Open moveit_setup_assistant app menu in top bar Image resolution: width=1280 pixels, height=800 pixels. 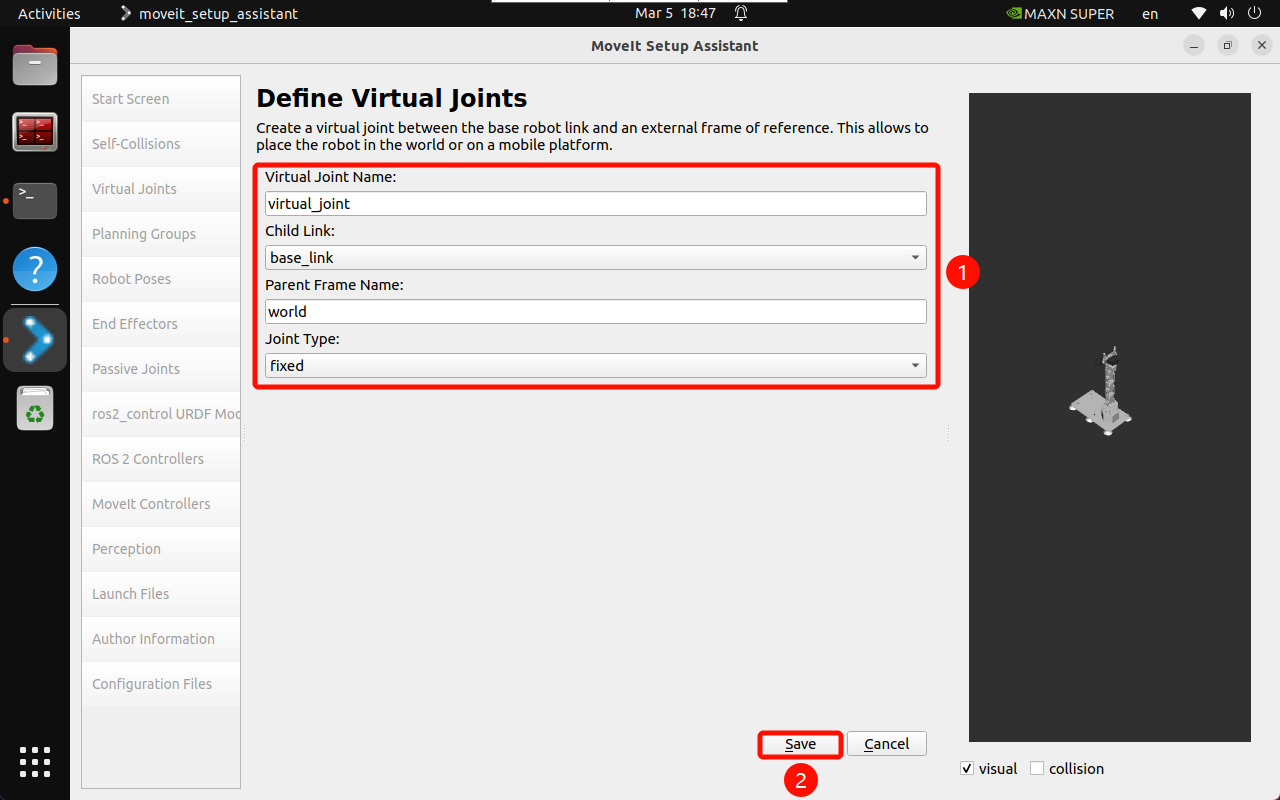208,14
